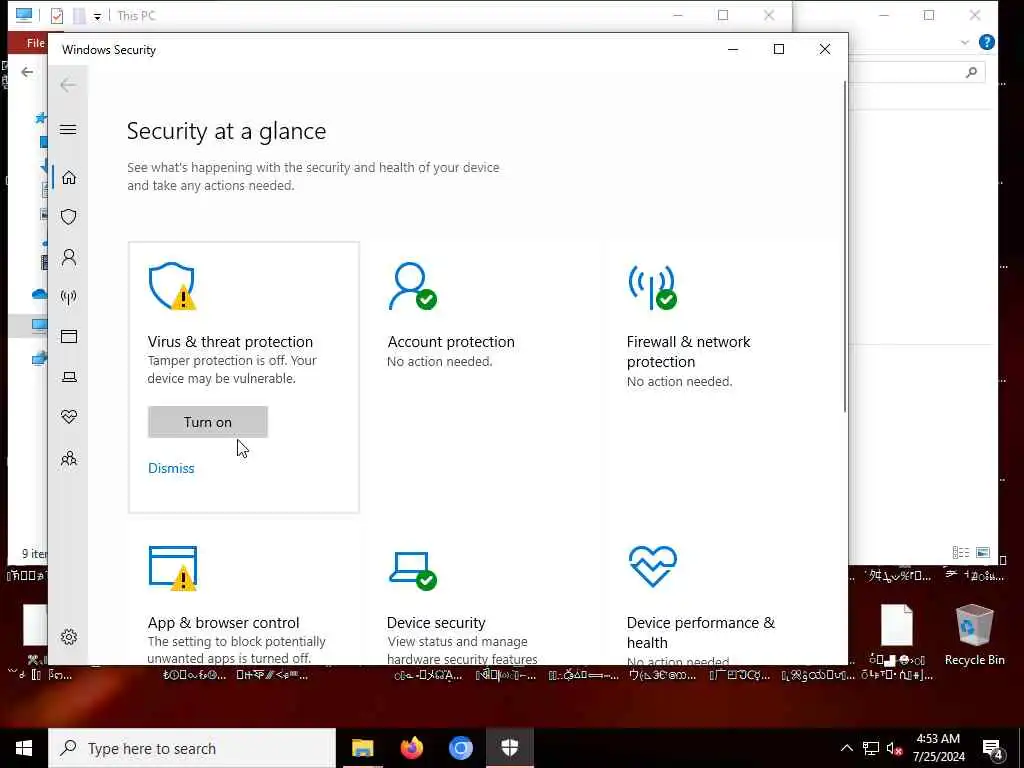1024x768 pixels.
Task: Open Family options sidebar icon
Action: 69,458
